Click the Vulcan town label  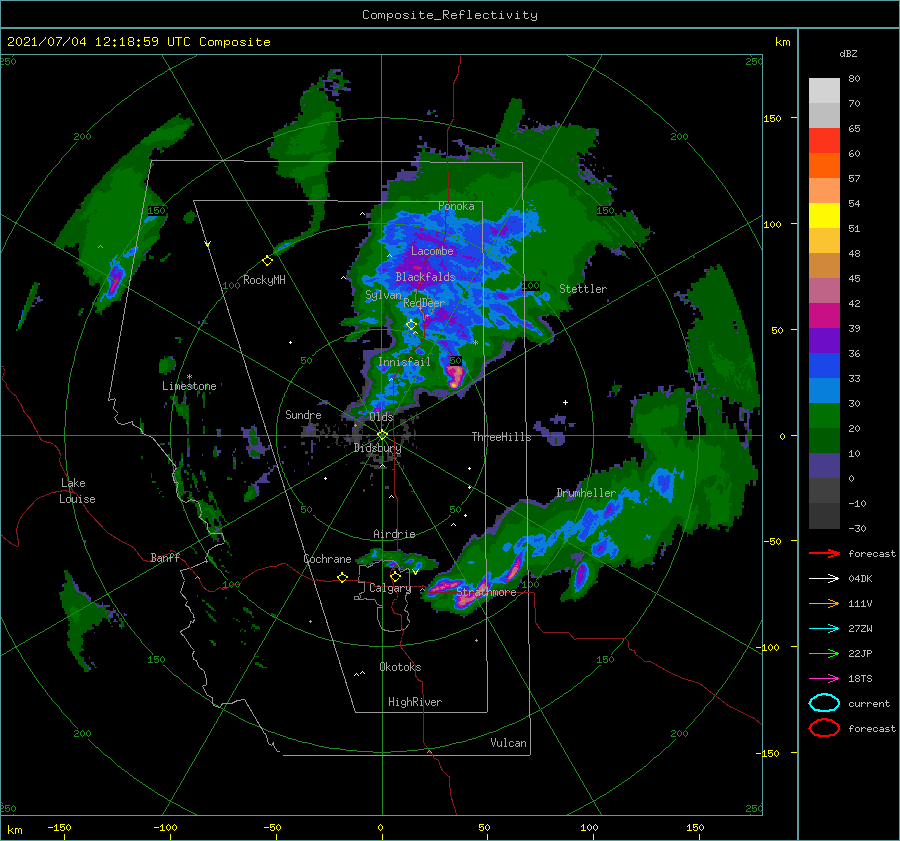[508, 743]
